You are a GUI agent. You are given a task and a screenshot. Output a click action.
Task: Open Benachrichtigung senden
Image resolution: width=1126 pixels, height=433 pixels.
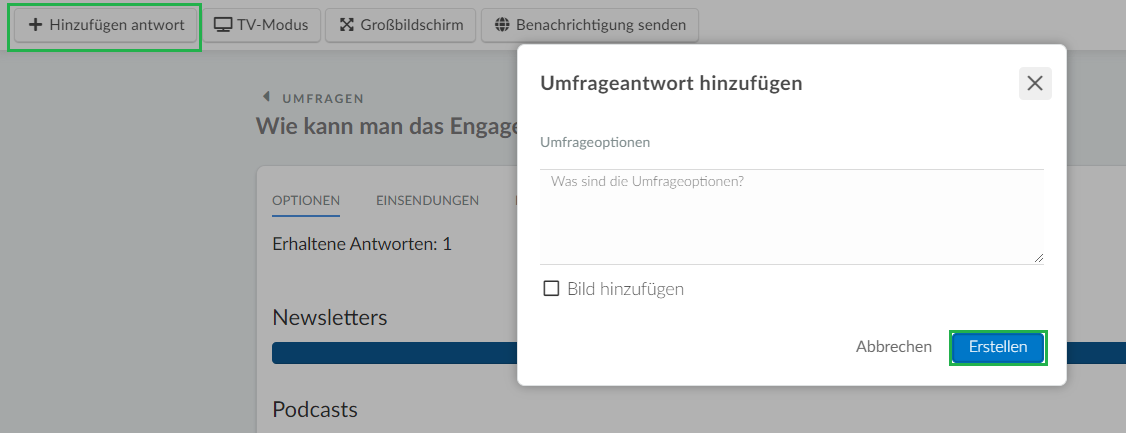point(590,25)
